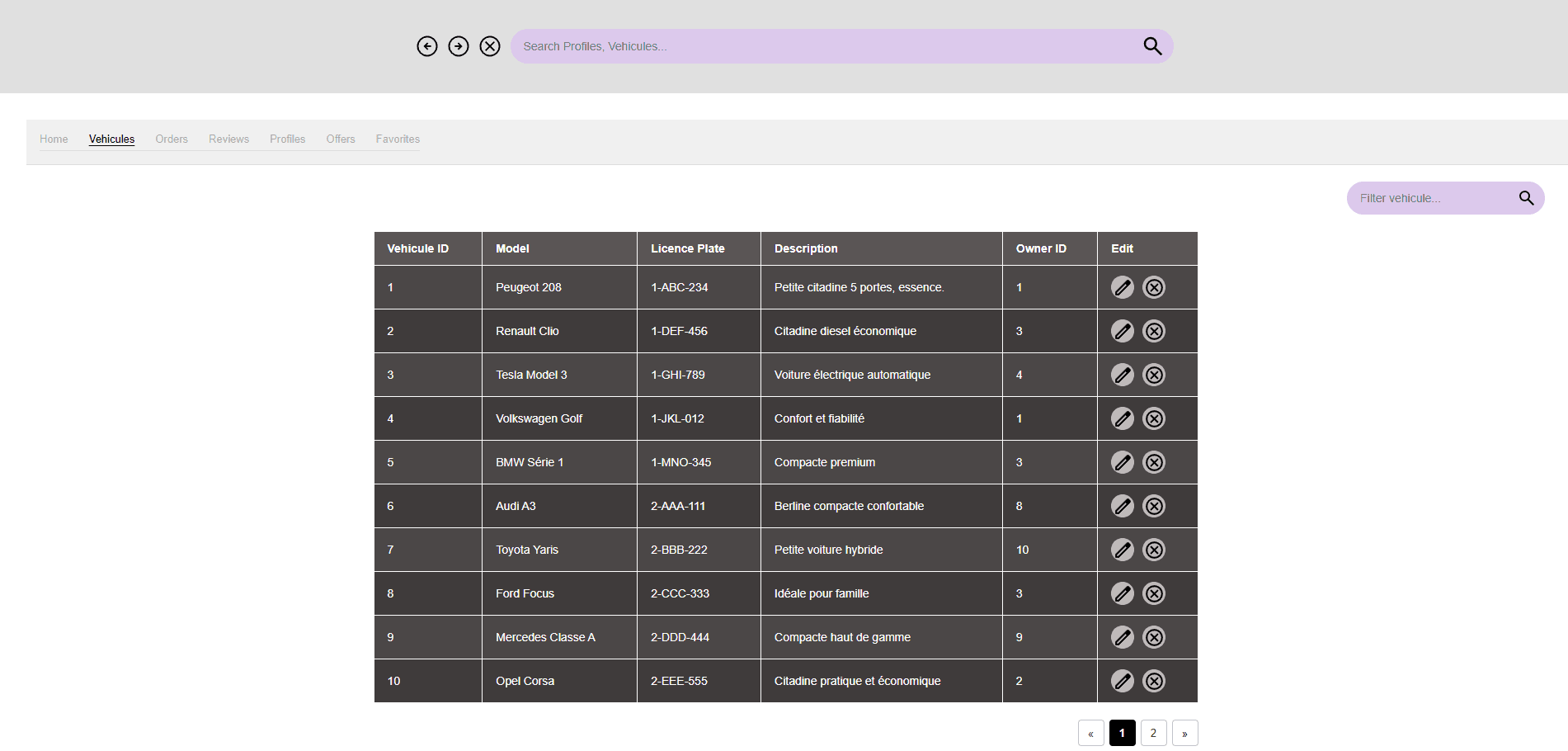Viewport: 1568px width, 751px height.
Task: Click the clear search X icon
Action: click(490, 46)
